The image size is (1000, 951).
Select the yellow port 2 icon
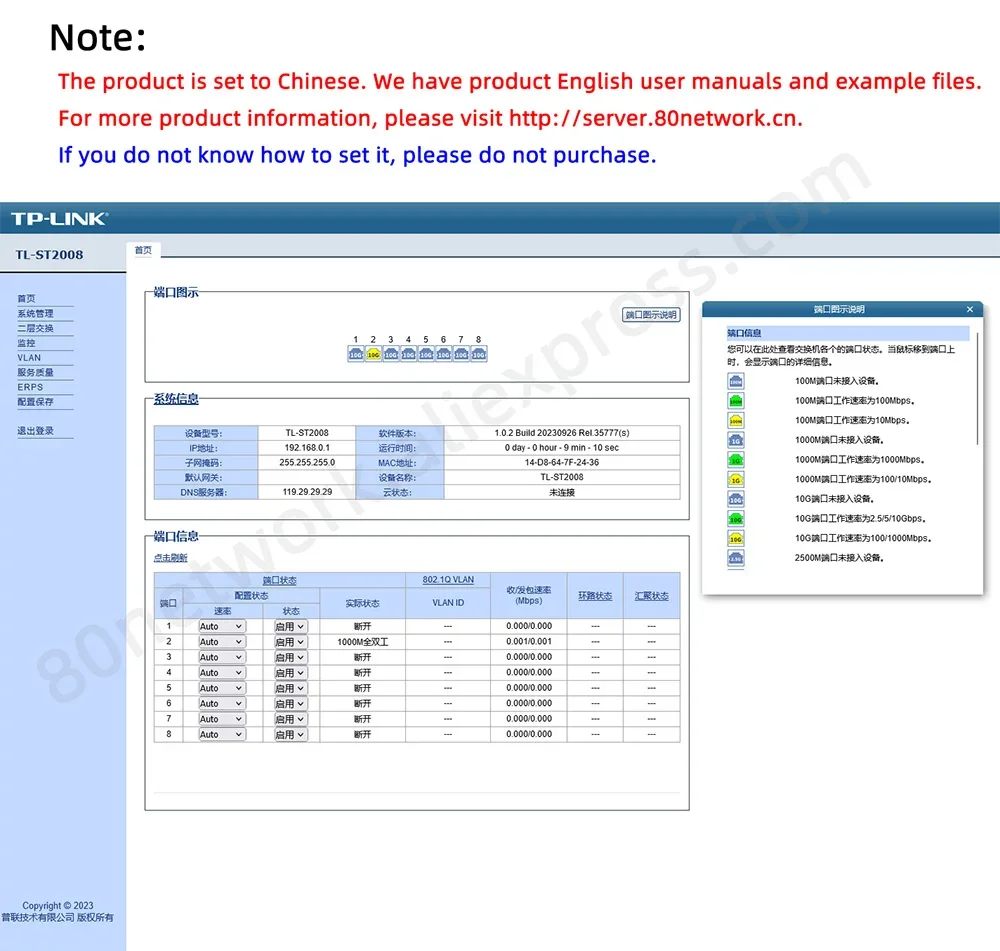[373, 354]
